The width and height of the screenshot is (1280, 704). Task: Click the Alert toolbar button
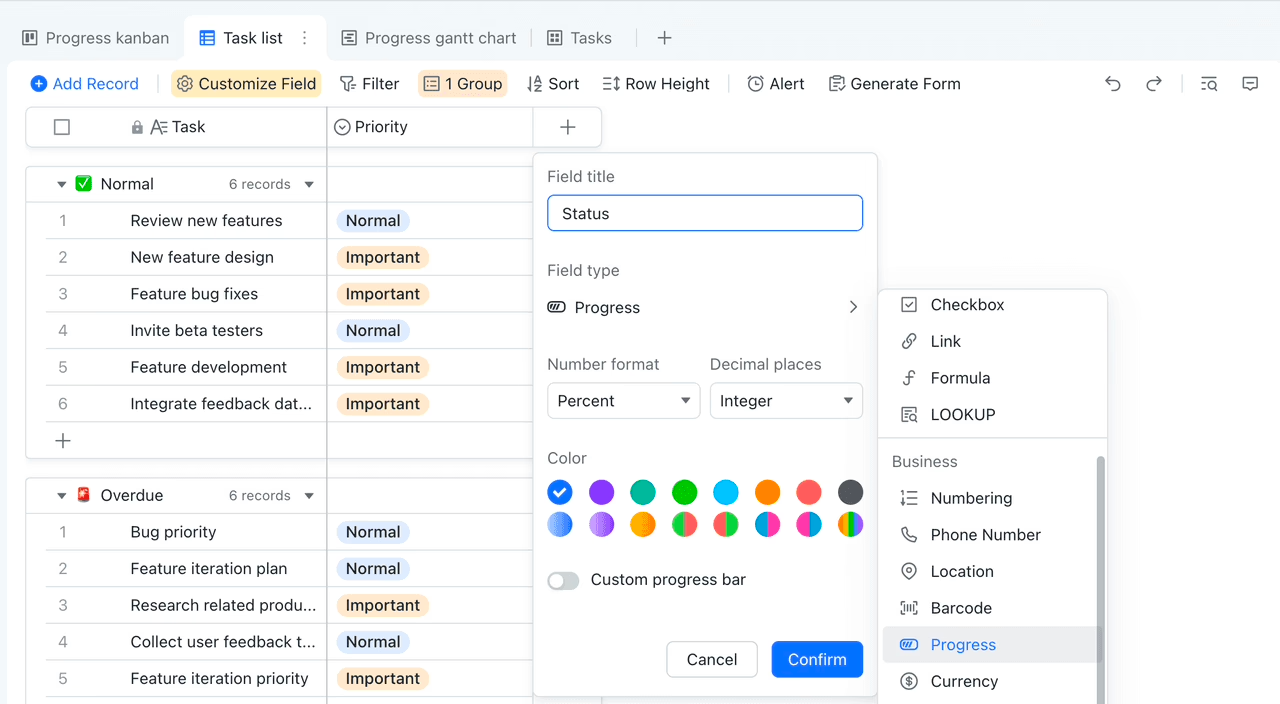[776, 84]
